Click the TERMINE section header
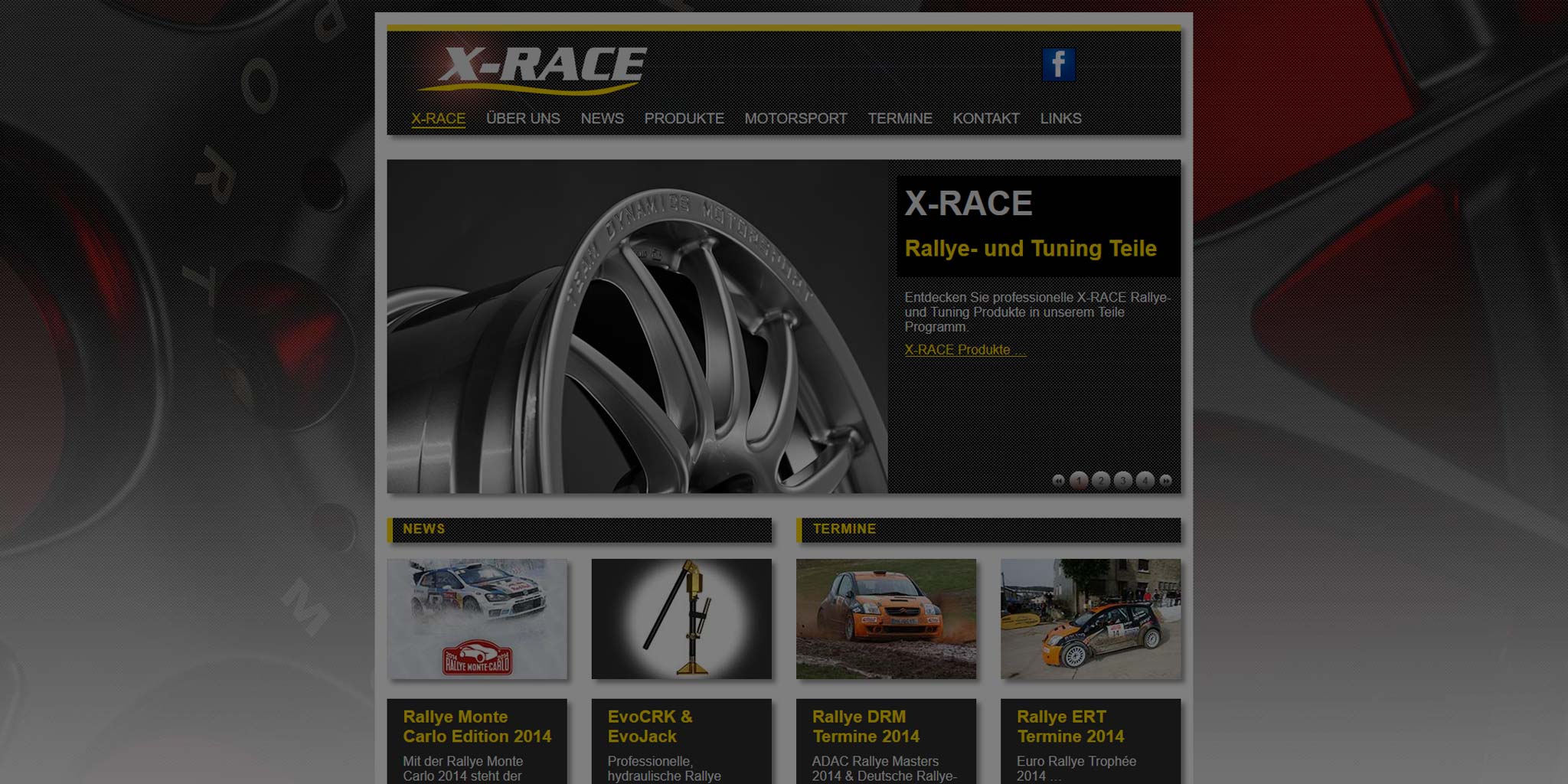This screenshot has width=1568, height=784. [988, 530]
